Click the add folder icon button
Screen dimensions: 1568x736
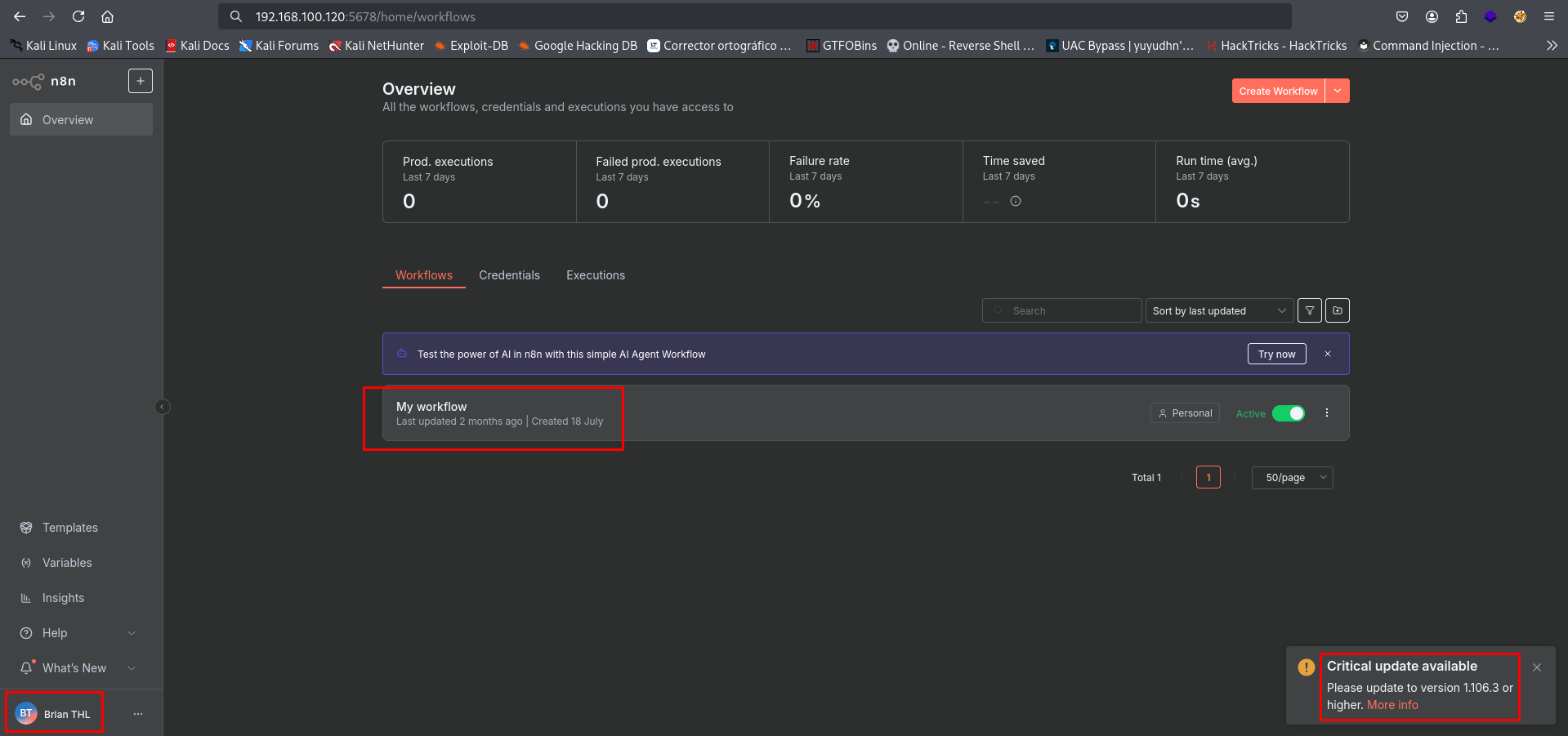point(1338,310)
